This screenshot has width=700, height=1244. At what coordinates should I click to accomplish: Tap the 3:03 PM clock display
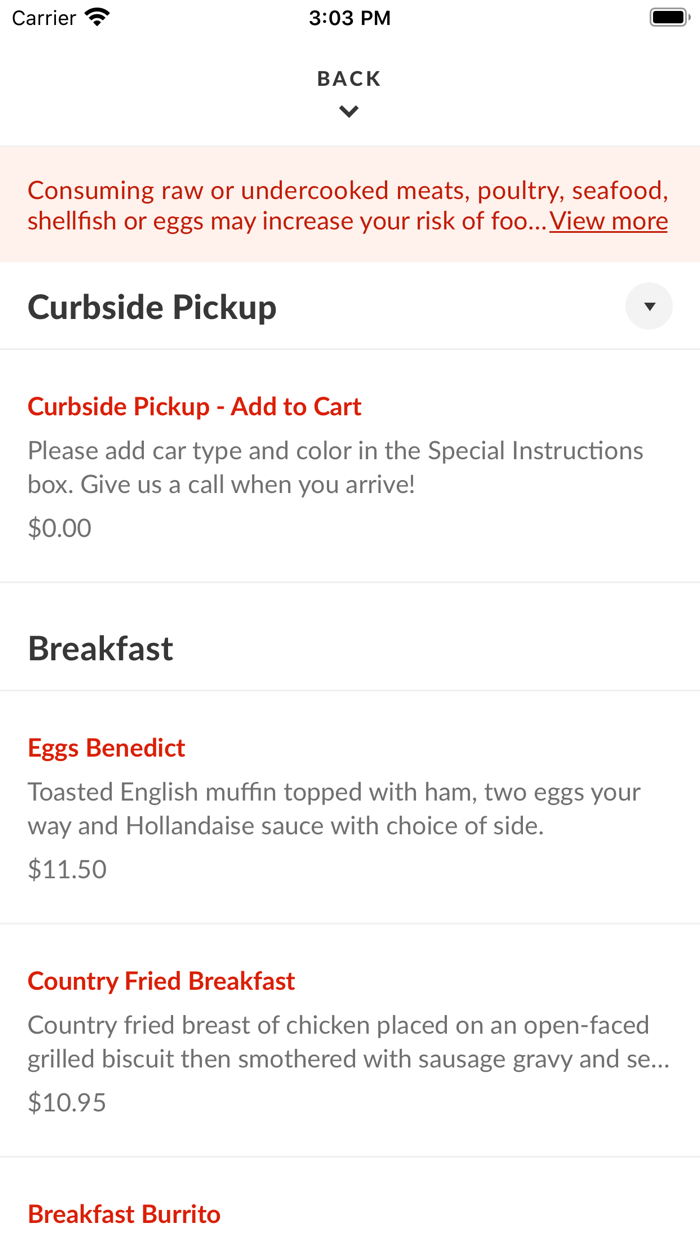[350, 16]
